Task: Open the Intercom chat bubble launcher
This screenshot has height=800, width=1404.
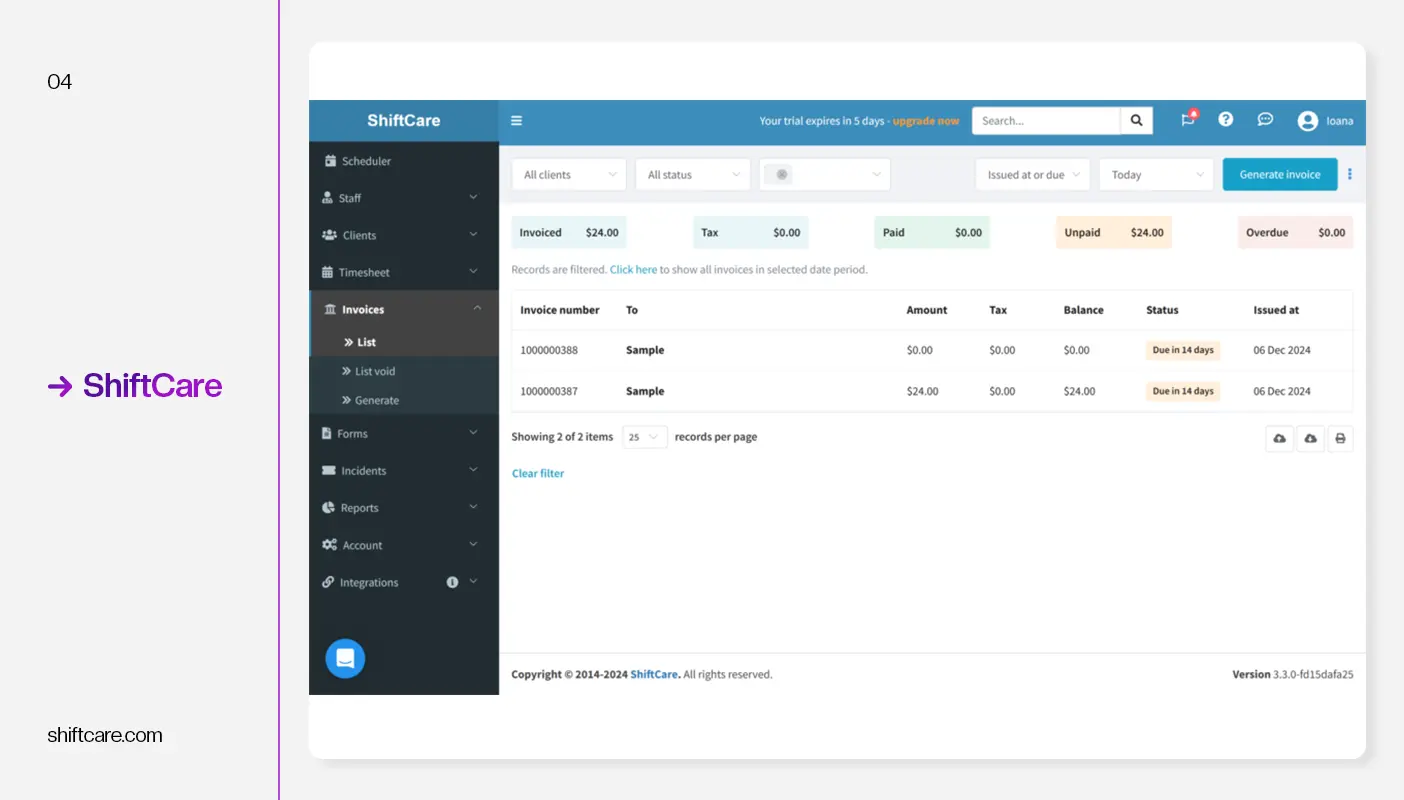Action: pos(345,658)
